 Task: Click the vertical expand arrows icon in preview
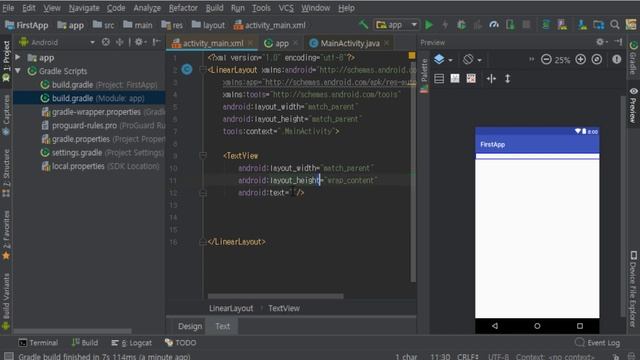coord(507,78)
